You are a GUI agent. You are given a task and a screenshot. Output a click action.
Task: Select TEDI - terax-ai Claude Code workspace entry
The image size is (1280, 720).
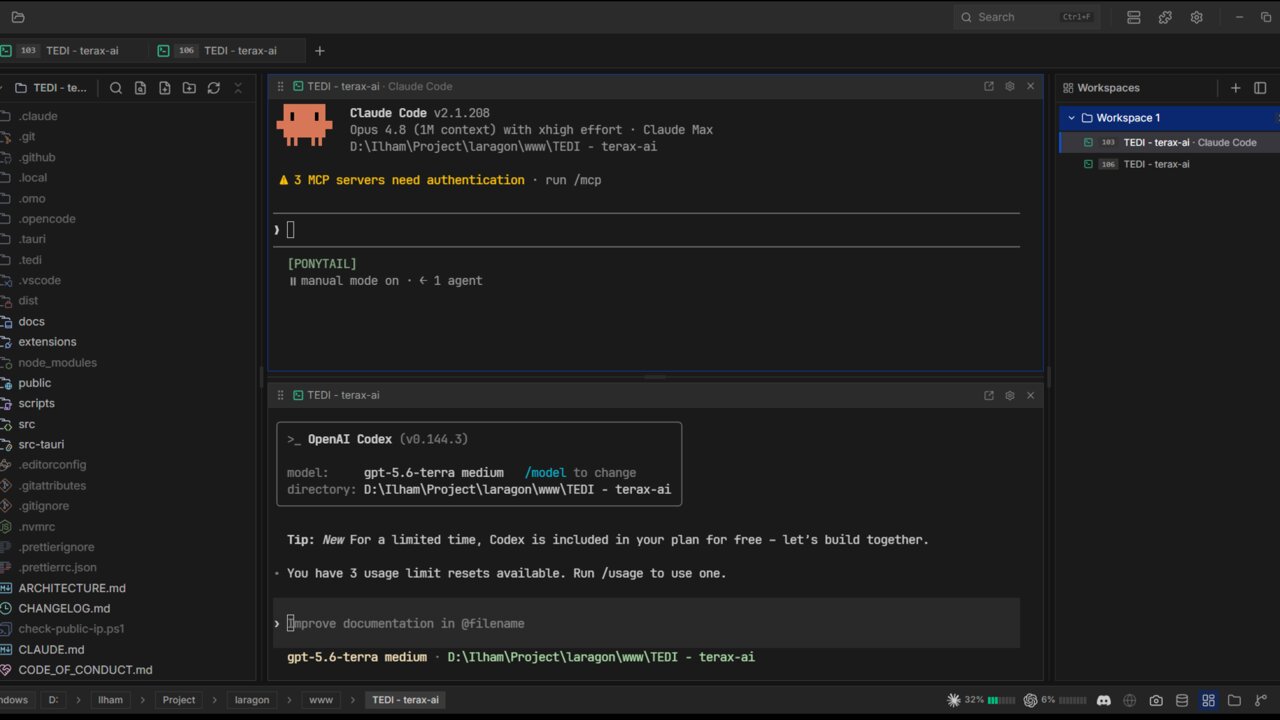(1169, 142)
